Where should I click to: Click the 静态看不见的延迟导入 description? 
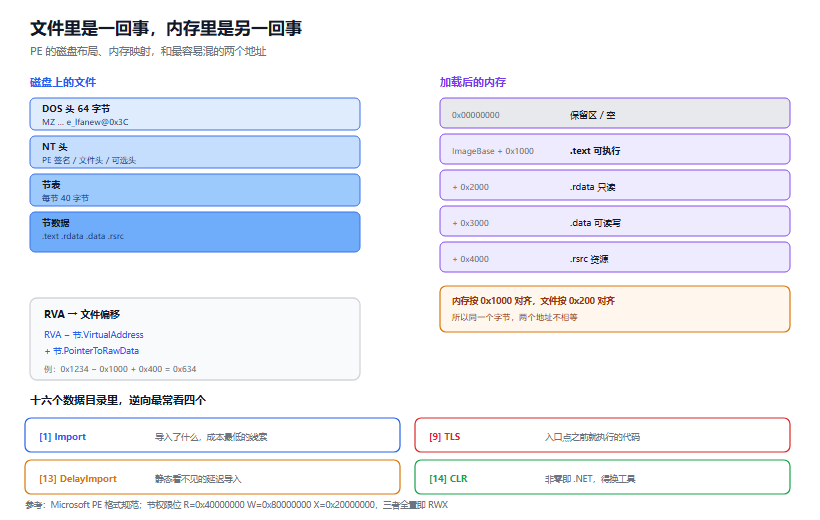[x=198, y=479]
